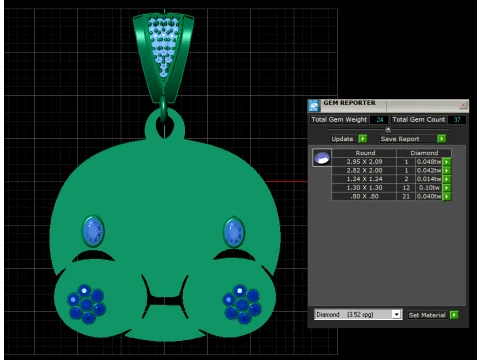This screenshot has height=360, width=480.
Task: Click the Total Gem Count value field
Action: coord(457,120)
